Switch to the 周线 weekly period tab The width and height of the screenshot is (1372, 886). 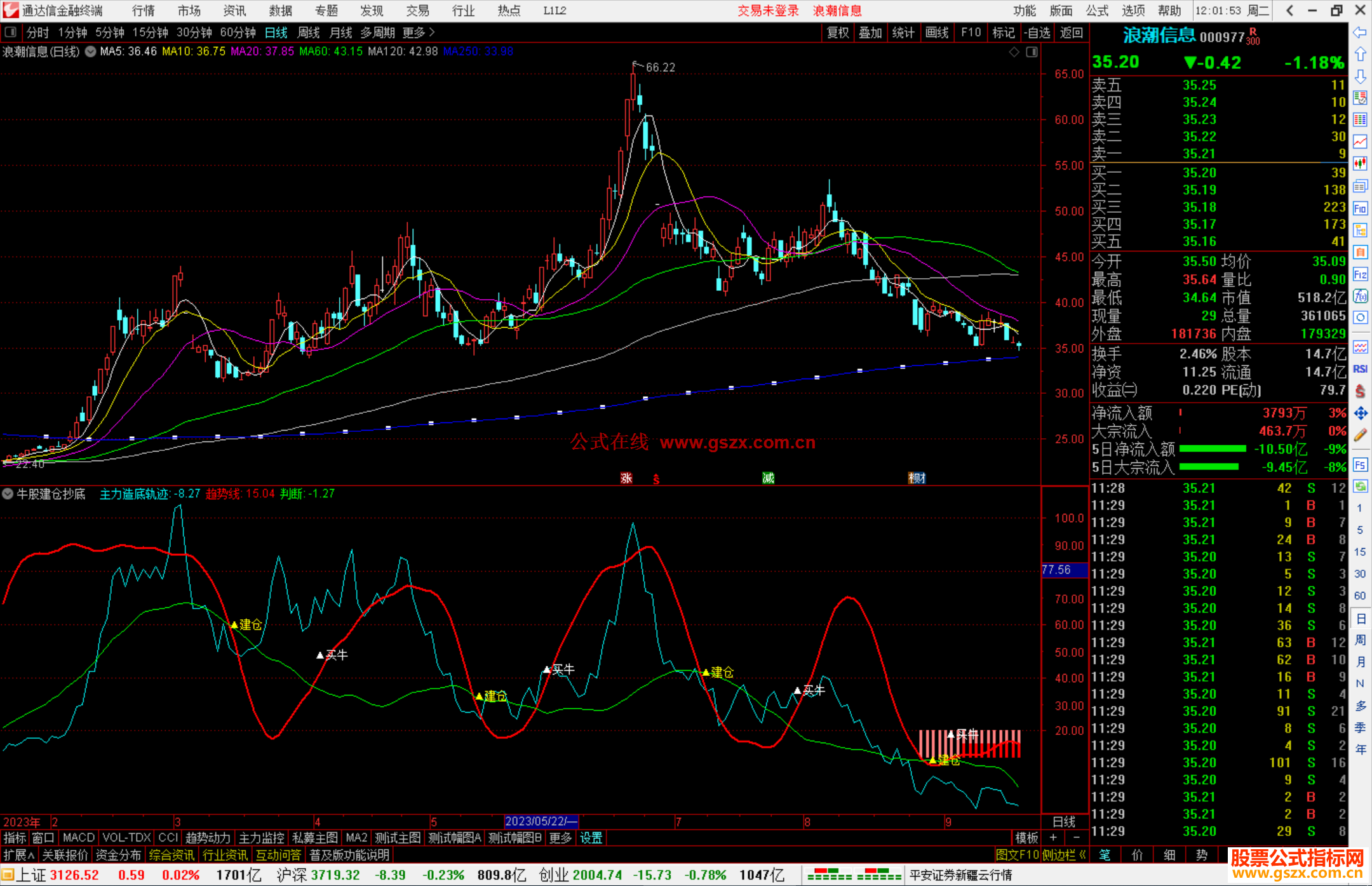pyautogui.click(x=309, y=32)
